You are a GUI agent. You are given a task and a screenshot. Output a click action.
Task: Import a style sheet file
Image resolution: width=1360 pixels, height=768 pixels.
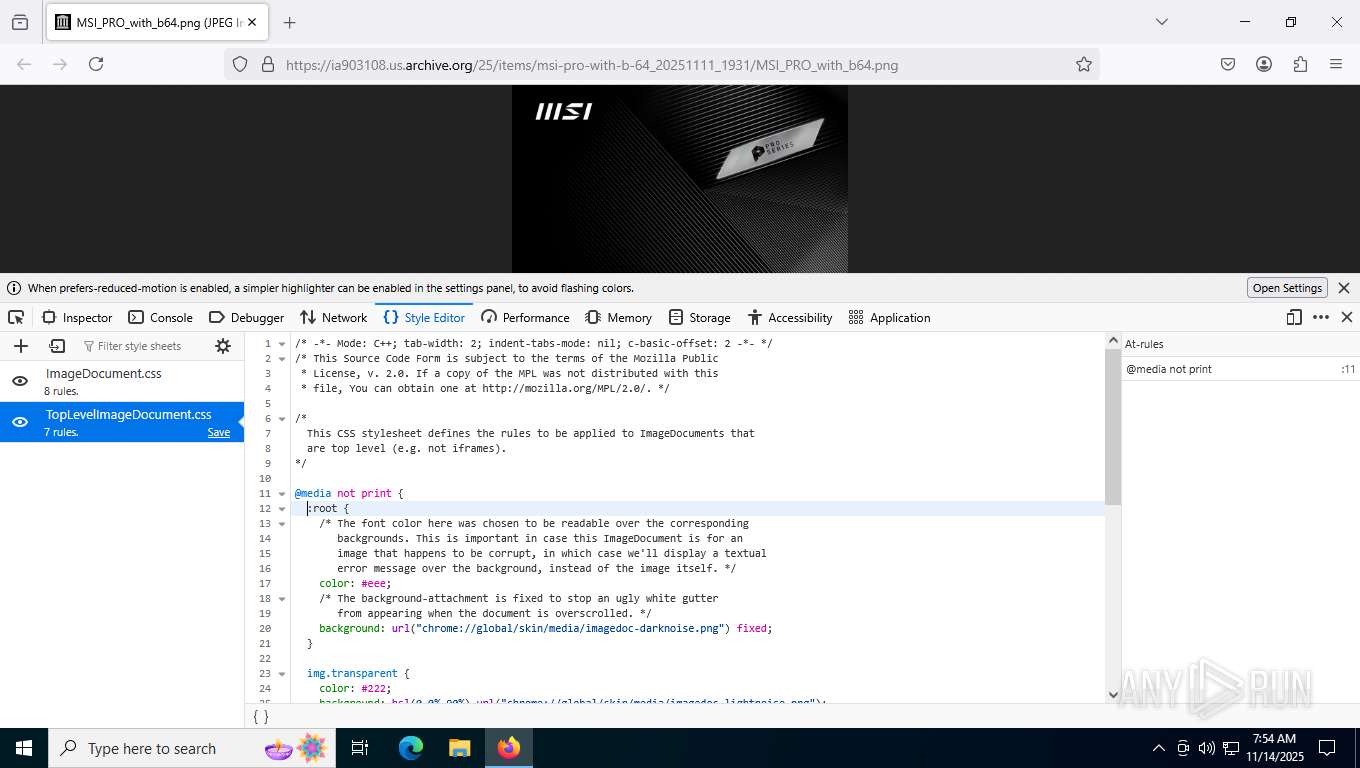[x=57, y=346]
